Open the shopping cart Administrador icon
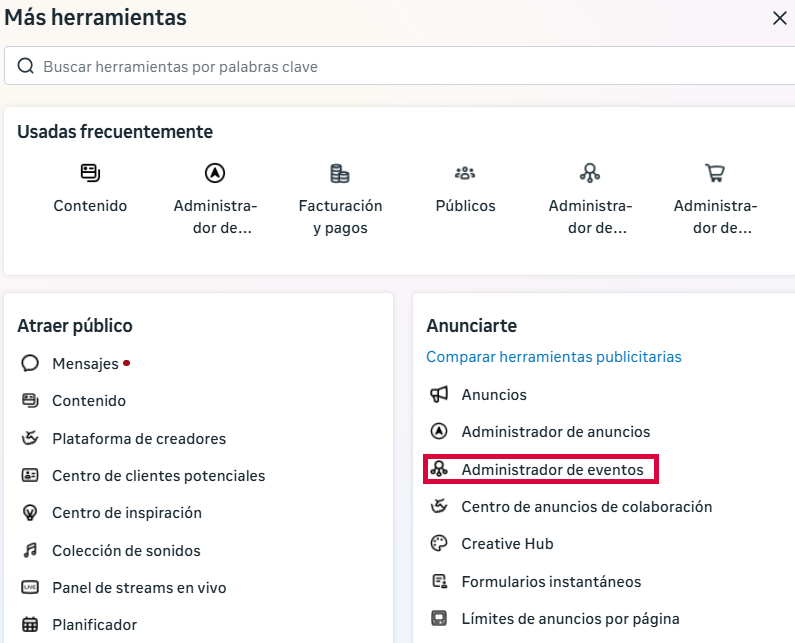795x643 pixels. [x=715, y=173]
